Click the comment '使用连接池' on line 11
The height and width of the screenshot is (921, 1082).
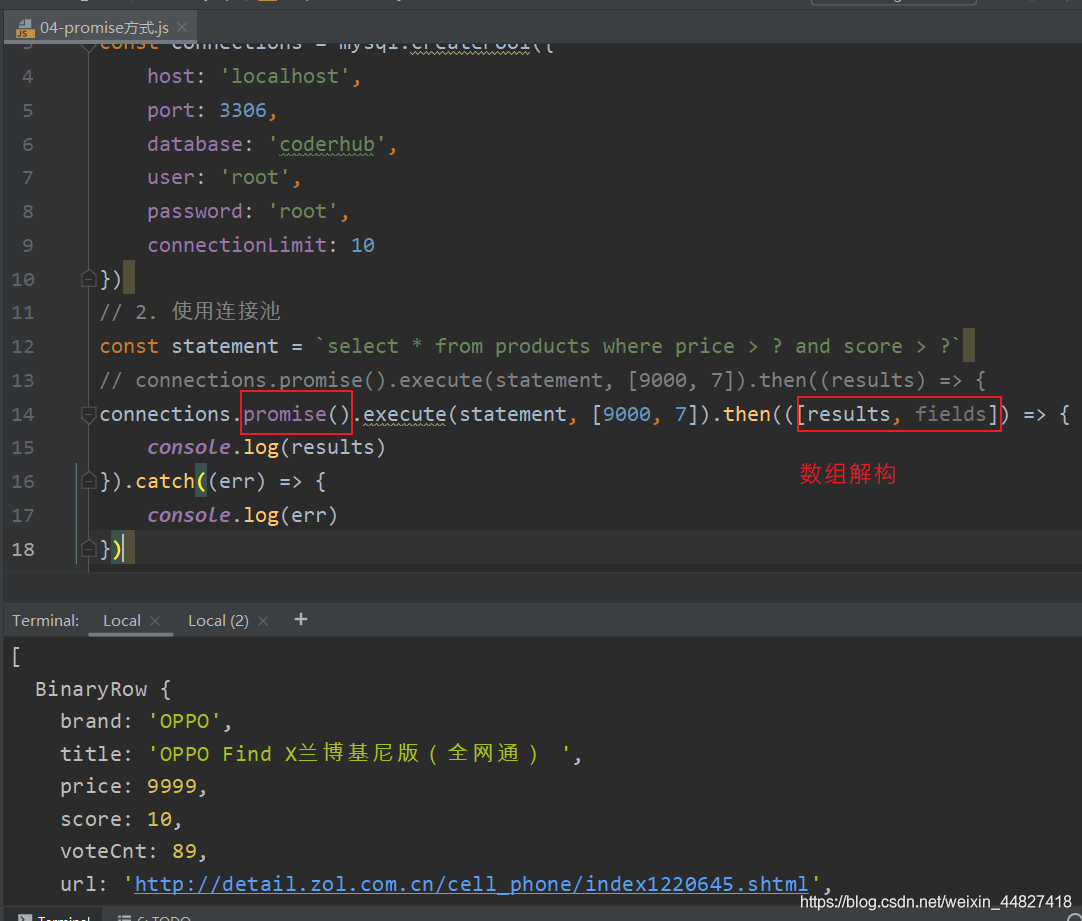(x=226, y=312)
